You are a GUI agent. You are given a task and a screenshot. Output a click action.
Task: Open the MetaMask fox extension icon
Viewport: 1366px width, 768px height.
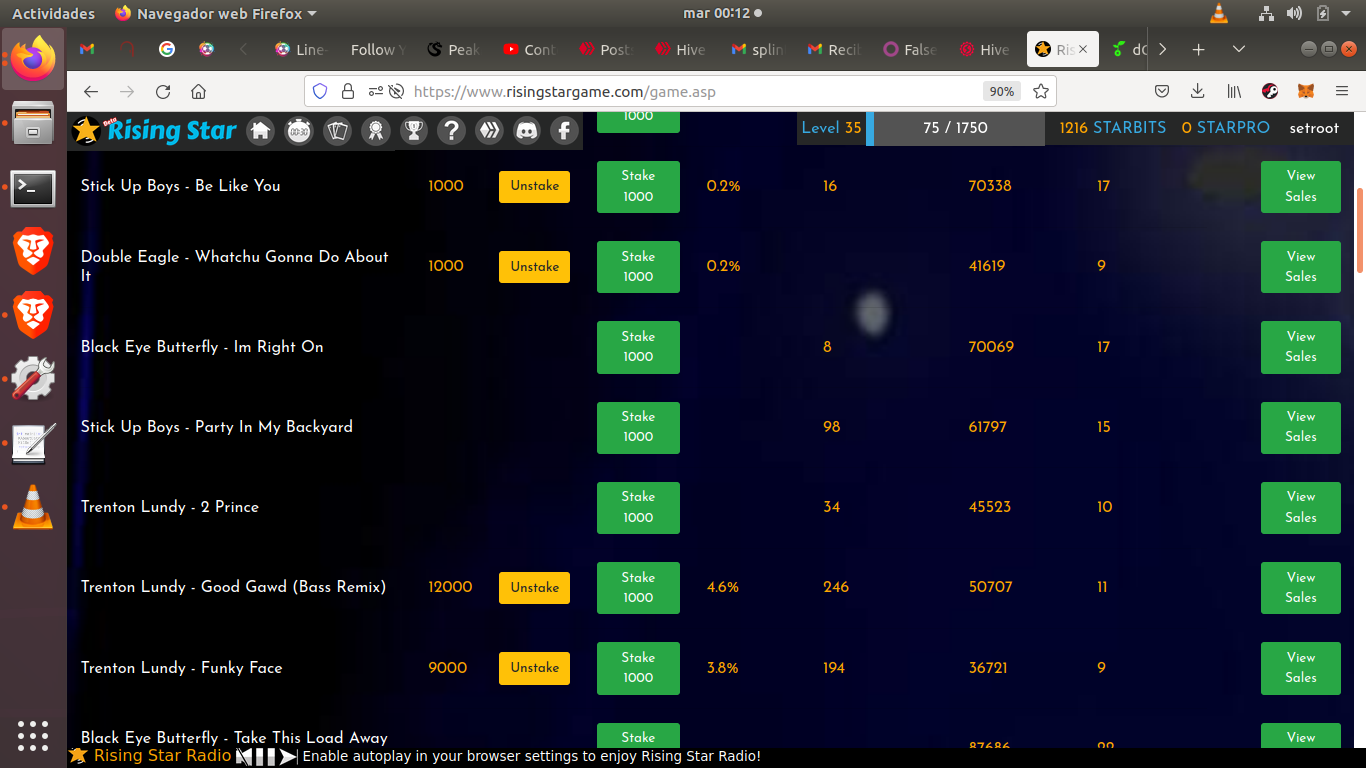point(1306,91)
